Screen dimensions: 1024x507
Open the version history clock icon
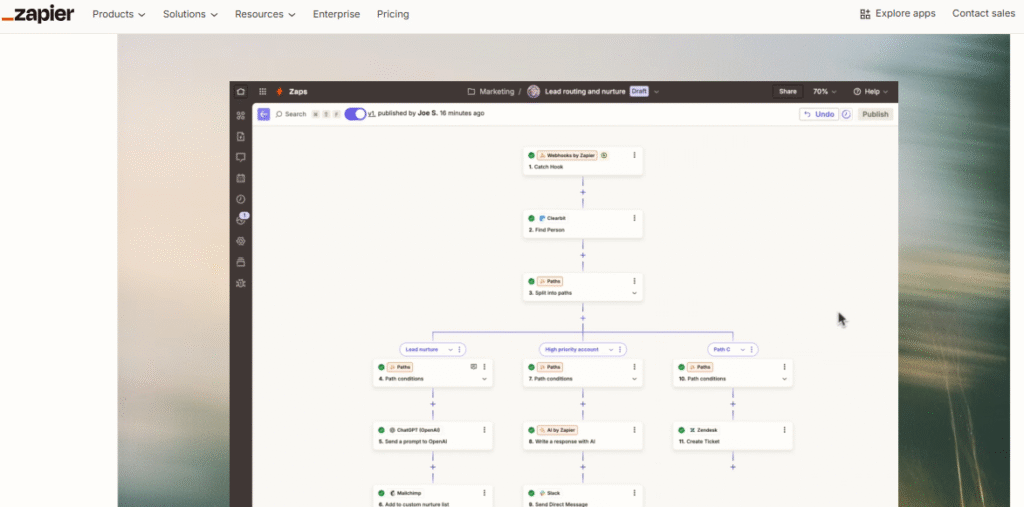(846, 114)
